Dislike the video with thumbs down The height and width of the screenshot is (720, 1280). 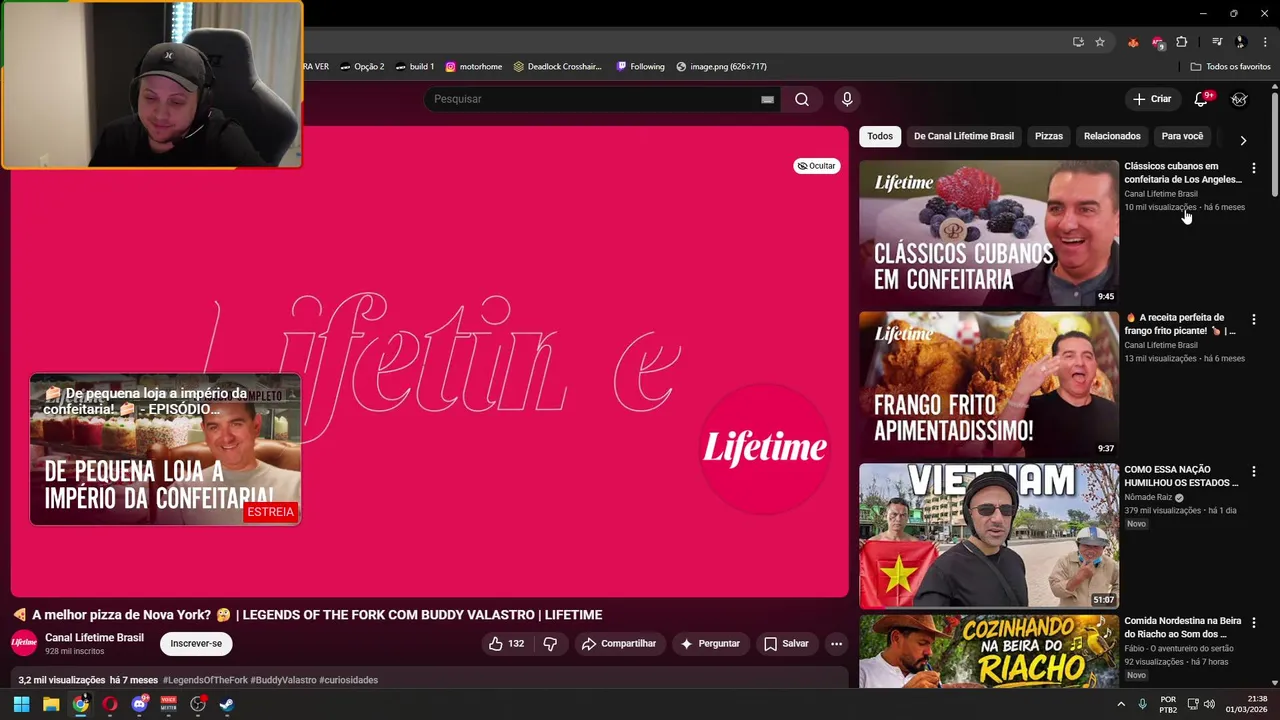click(550, 644)
